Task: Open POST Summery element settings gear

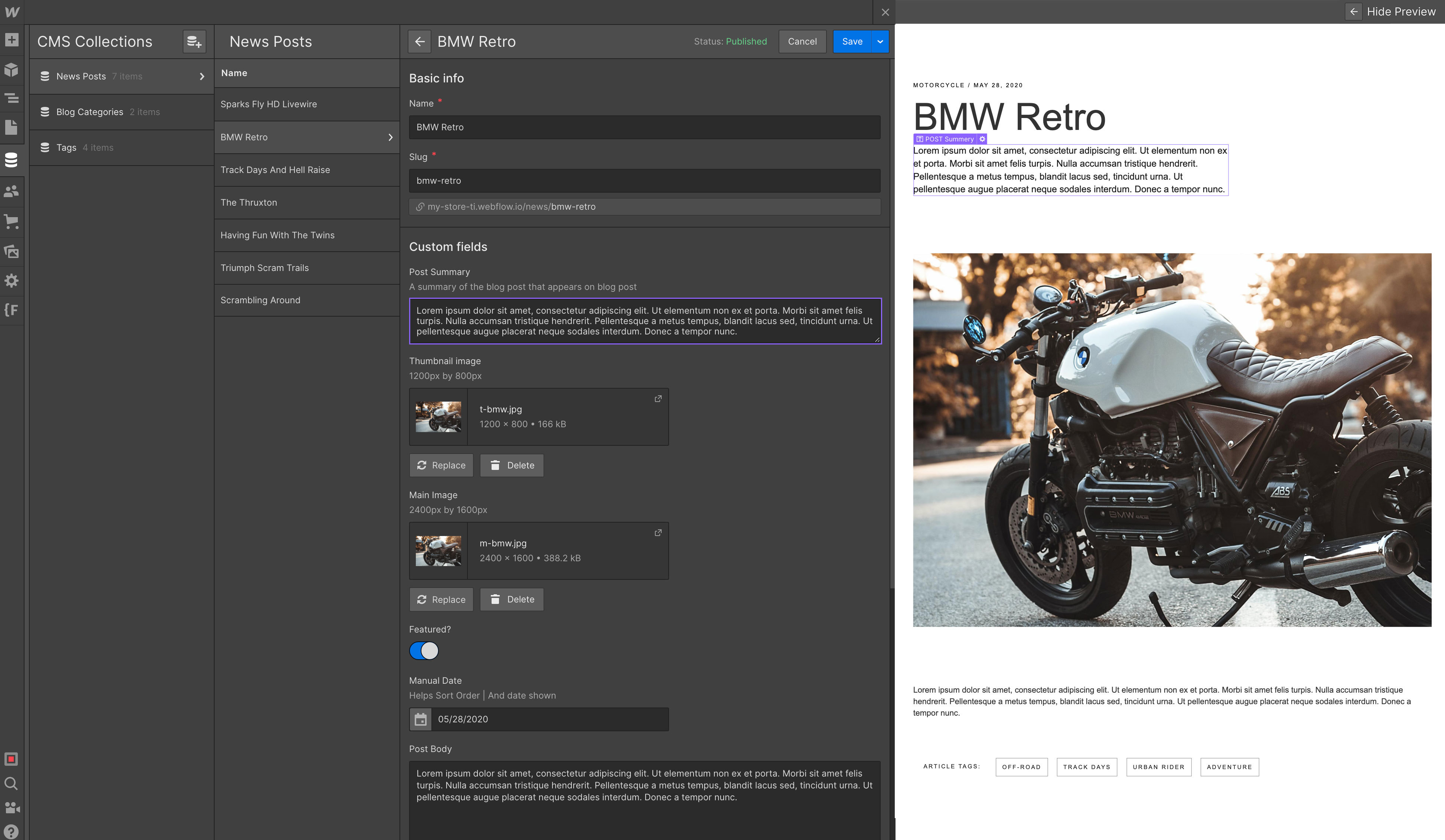Action: click(x=982, y=139)
